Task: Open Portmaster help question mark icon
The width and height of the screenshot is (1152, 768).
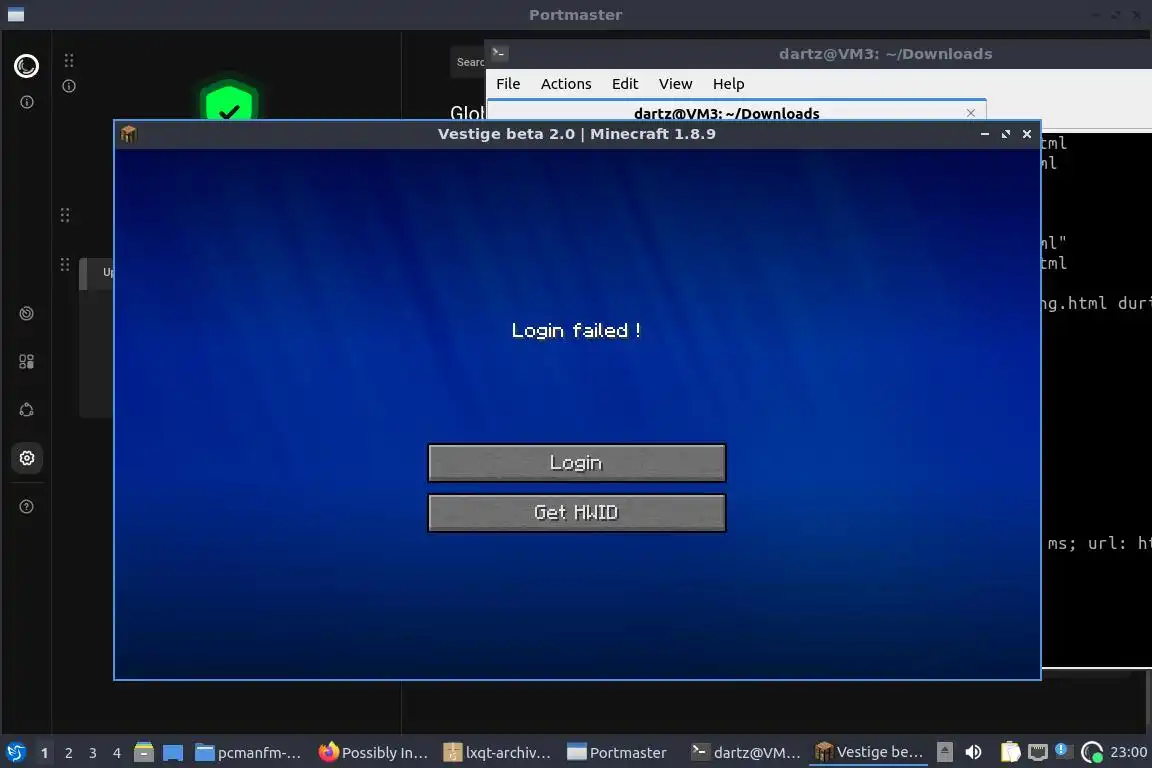Action: point(26,506)
